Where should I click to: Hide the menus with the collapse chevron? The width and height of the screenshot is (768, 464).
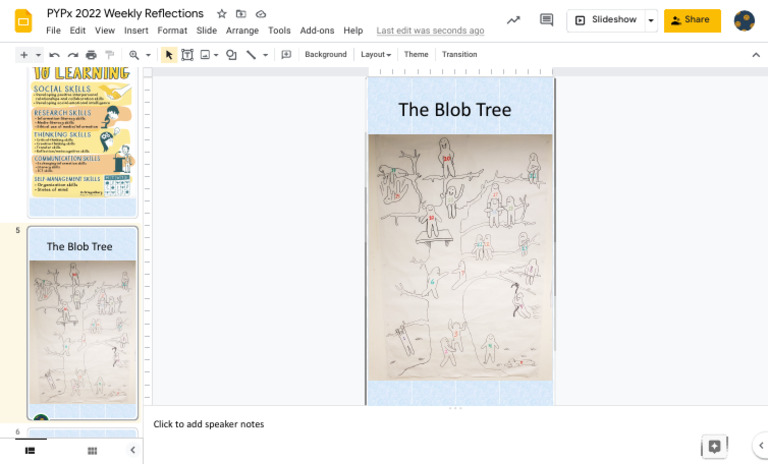(x=756, y=55)
